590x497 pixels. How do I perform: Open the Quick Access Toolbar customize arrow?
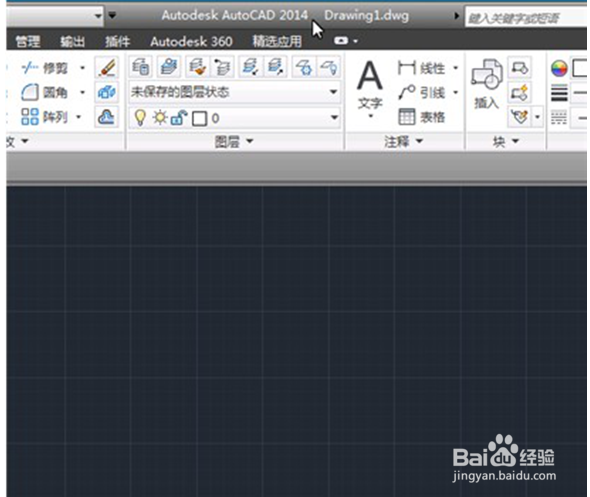click(x=112, y=15)
